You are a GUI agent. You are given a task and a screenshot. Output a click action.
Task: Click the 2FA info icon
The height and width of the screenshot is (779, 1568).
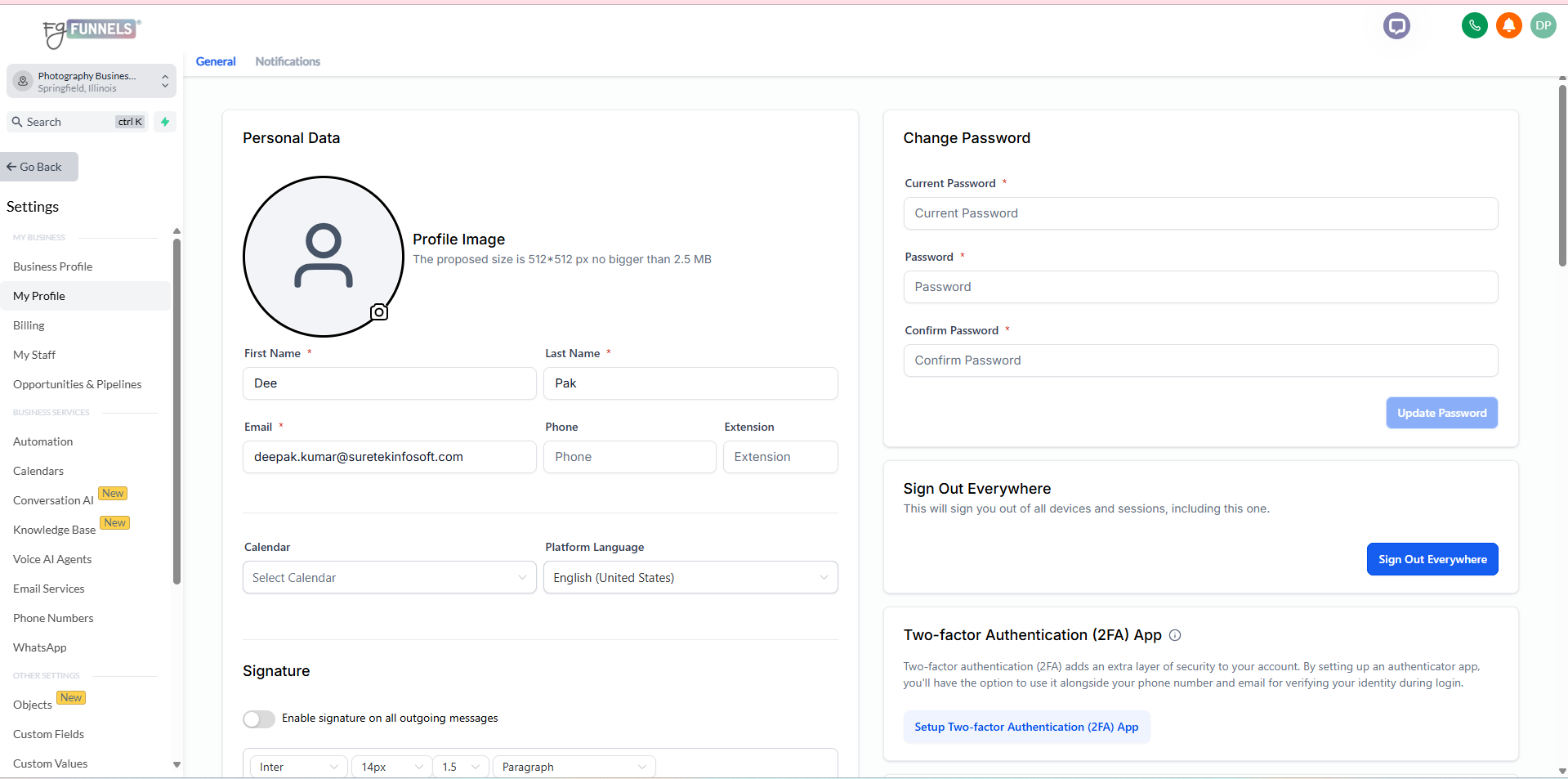pyautogui.click(x=1175, y=635)
